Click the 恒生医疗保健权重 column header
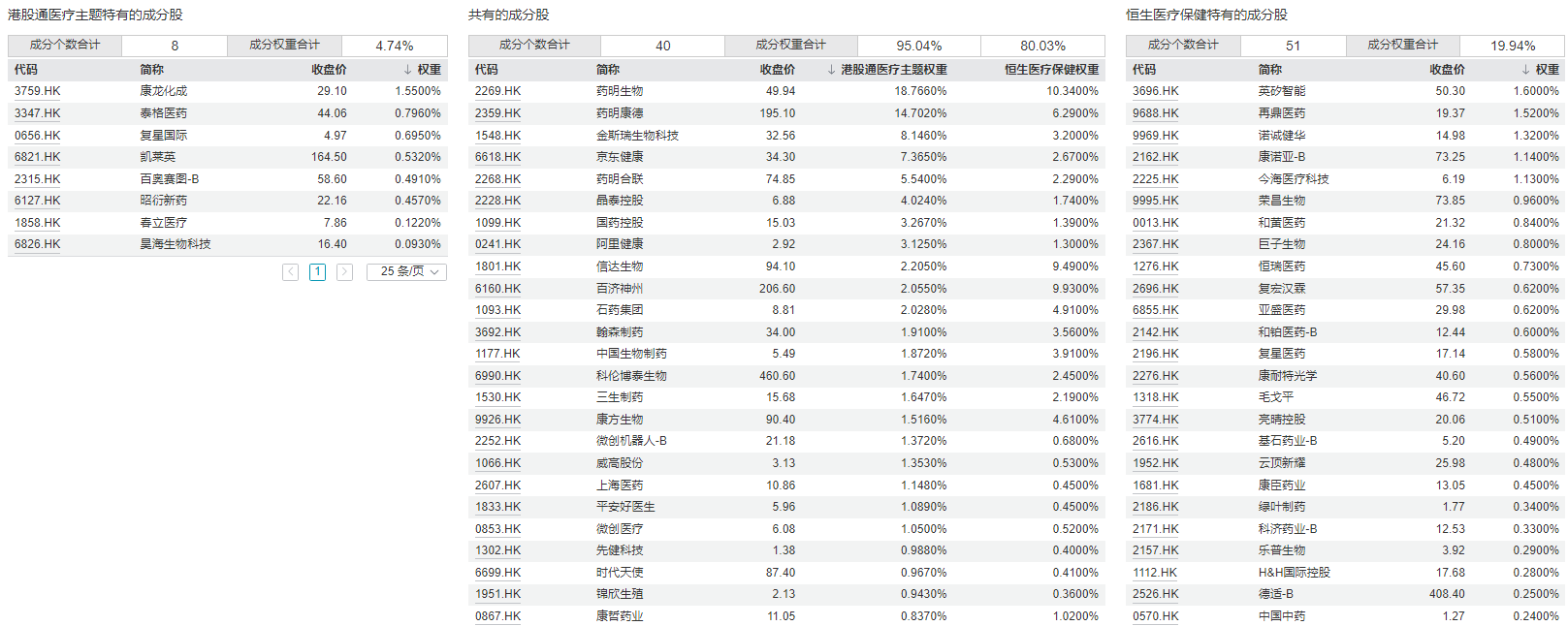 coord(1052,70)
